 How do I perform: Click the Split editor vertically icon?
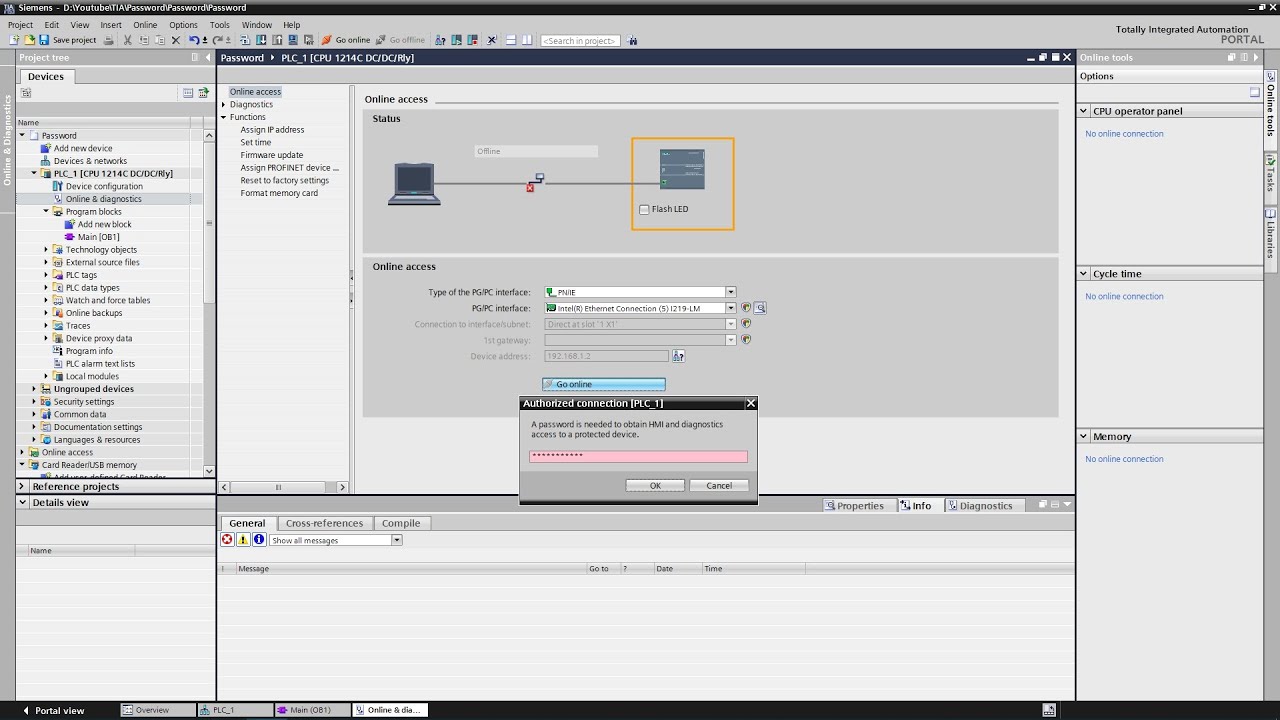pyautogui.click(x=526, y=40)
